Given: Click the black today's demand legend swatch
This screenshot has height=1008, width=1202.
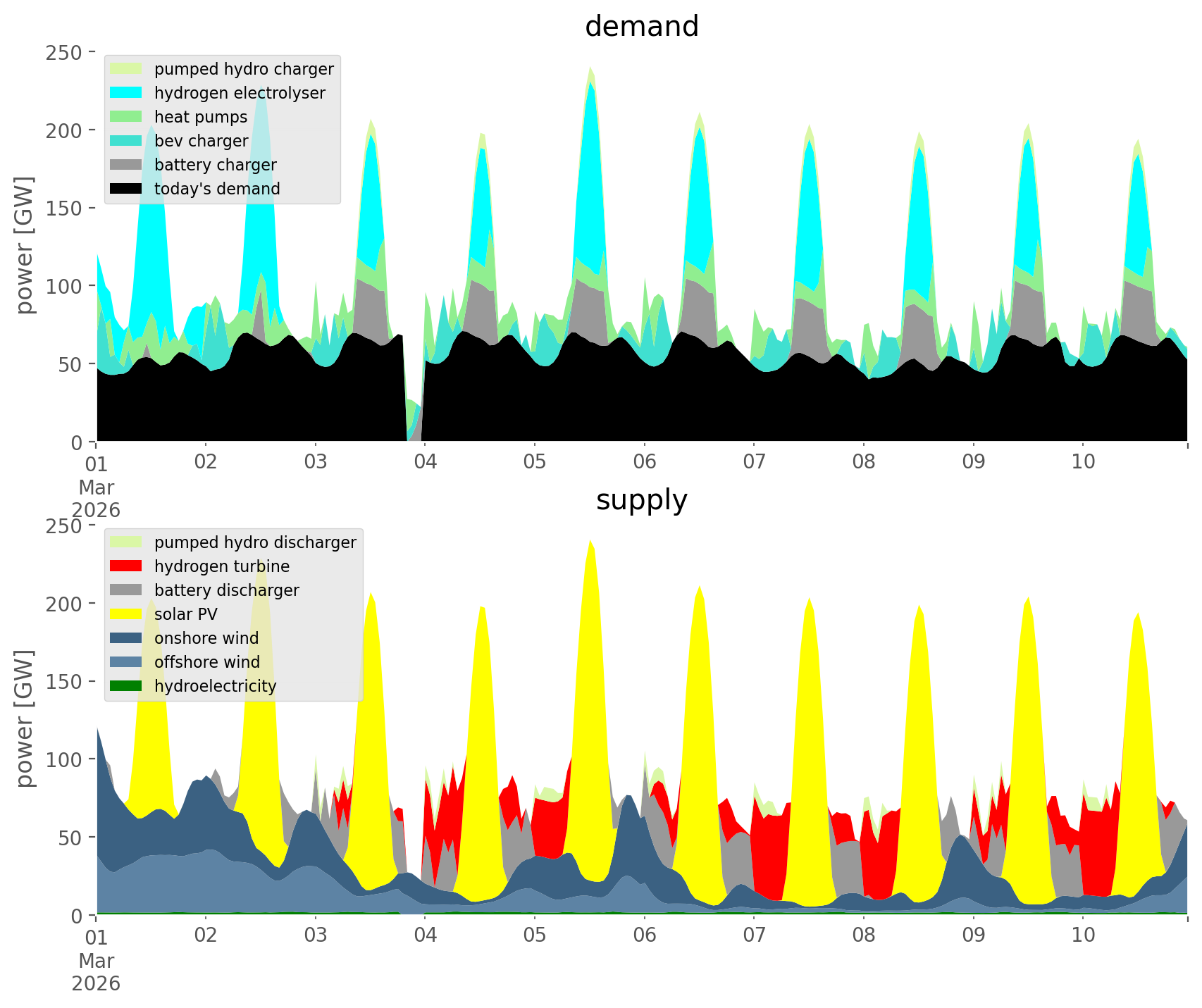Looking at the screenshot, I should coord(127,189).
